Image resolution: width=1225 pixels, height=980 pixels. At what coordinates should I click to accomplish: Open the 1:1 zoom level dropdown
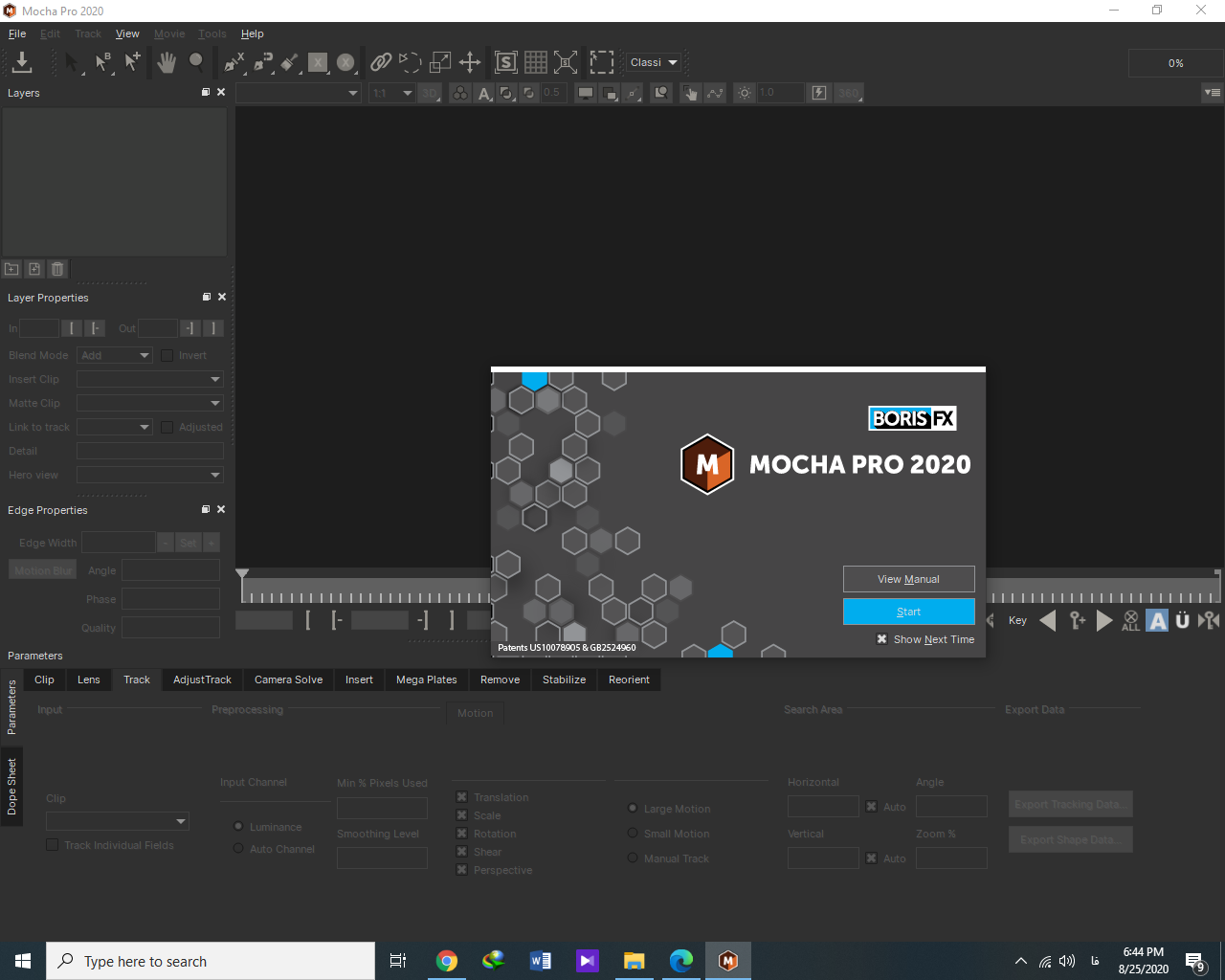[391, 93]
